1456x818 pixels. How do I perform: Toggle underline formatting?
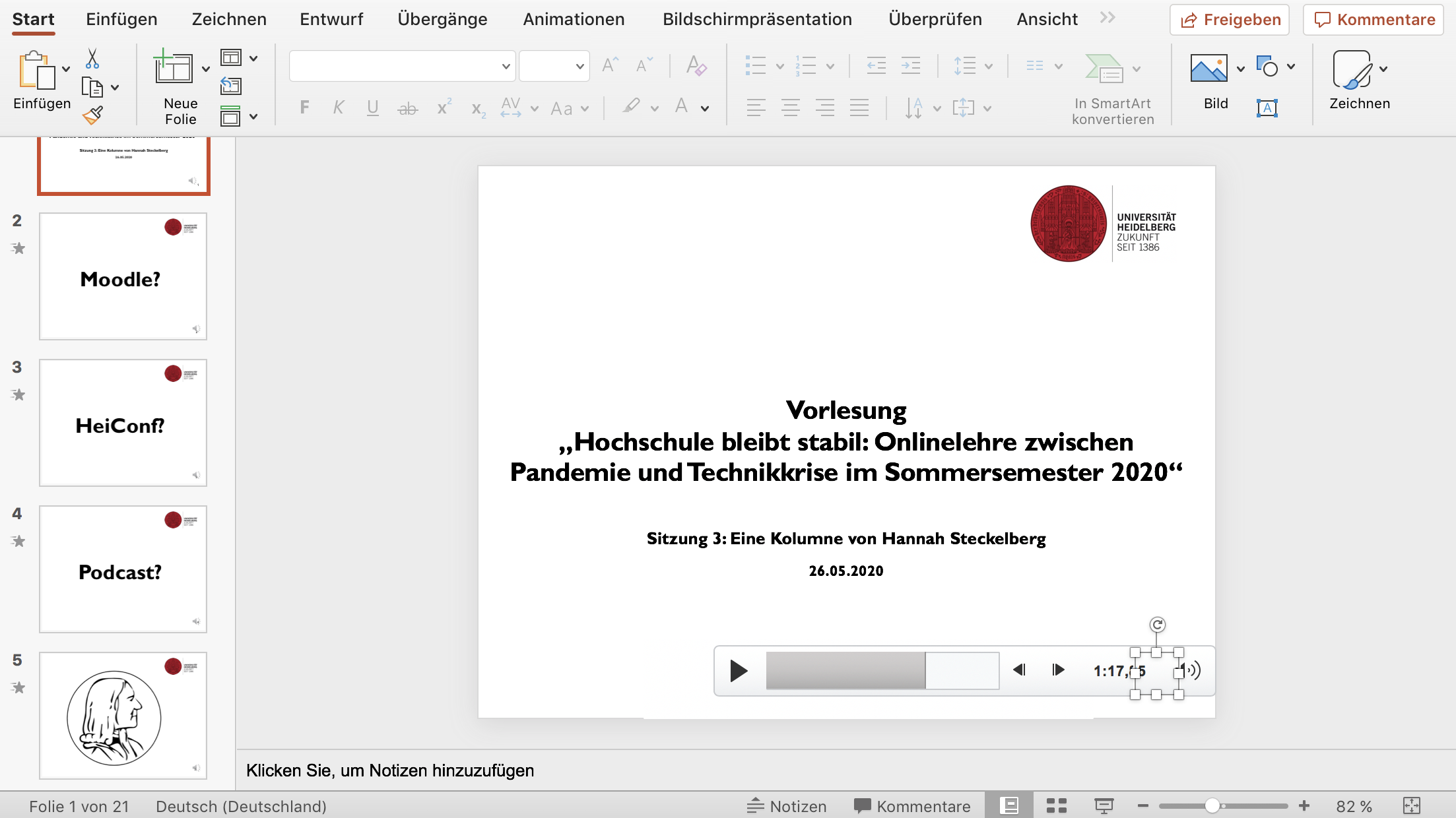(372, 108)
